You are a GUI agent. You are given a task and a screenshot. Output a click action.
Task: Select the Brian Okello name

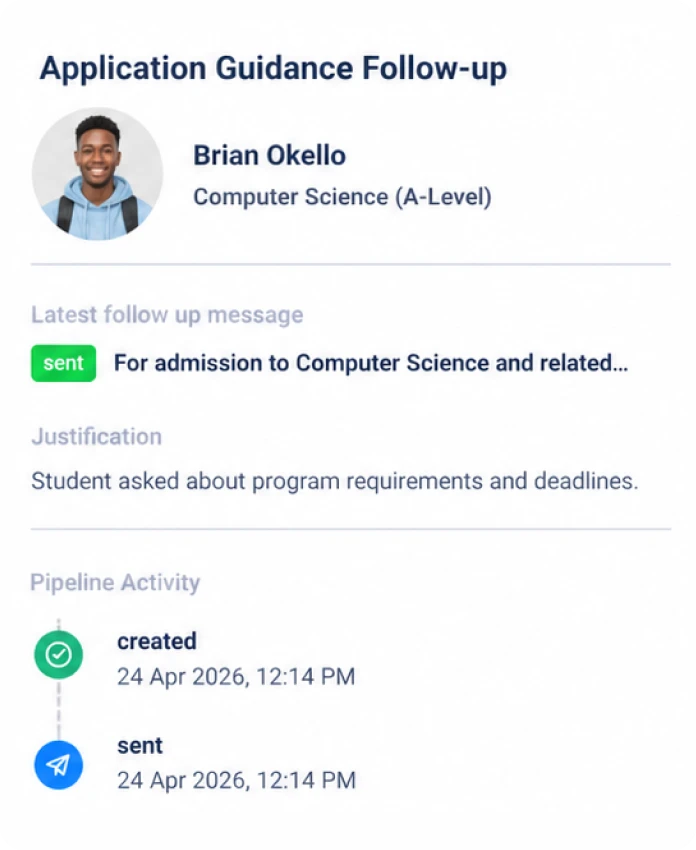[x=269, y=155]
